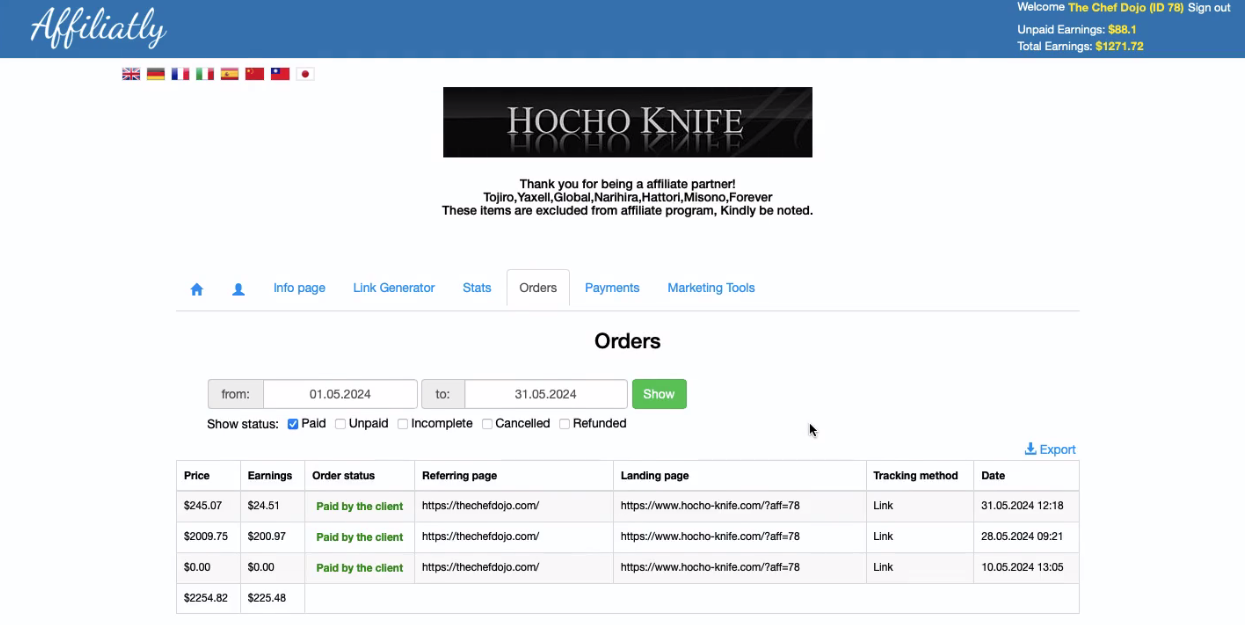Click the Price column header
This screenshot has width=1245, height=625.
pos(197,476)
